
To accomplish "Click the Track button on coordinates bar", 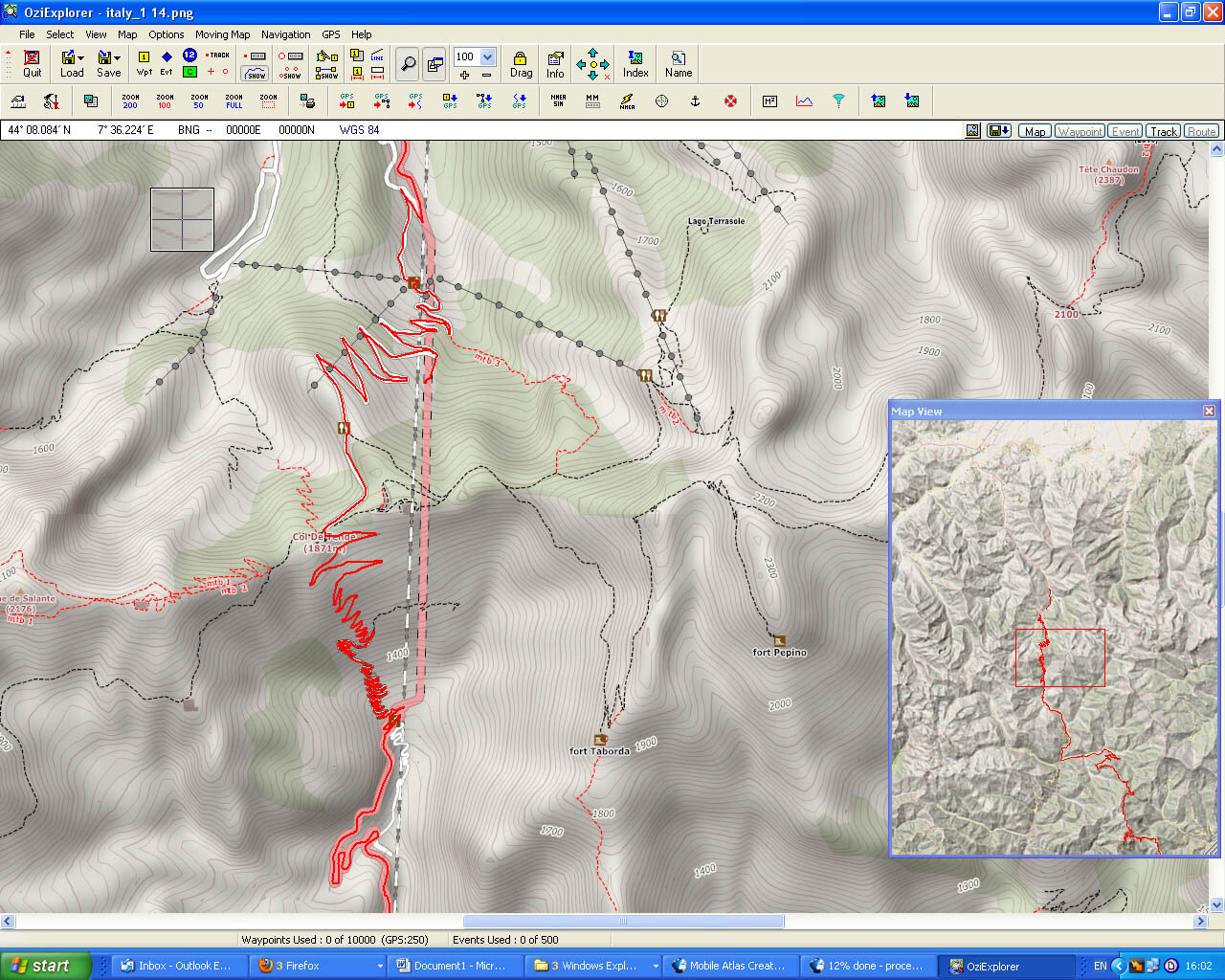I will (x=1164, y=131).
